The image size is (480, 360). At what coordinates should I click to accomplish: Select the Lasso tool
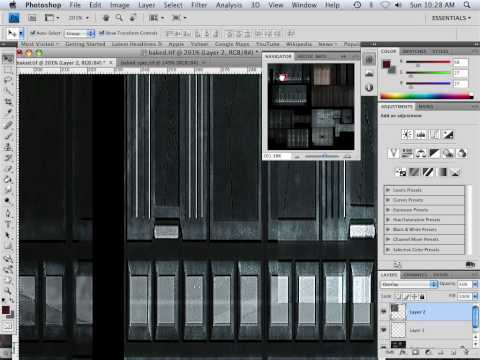7,80
